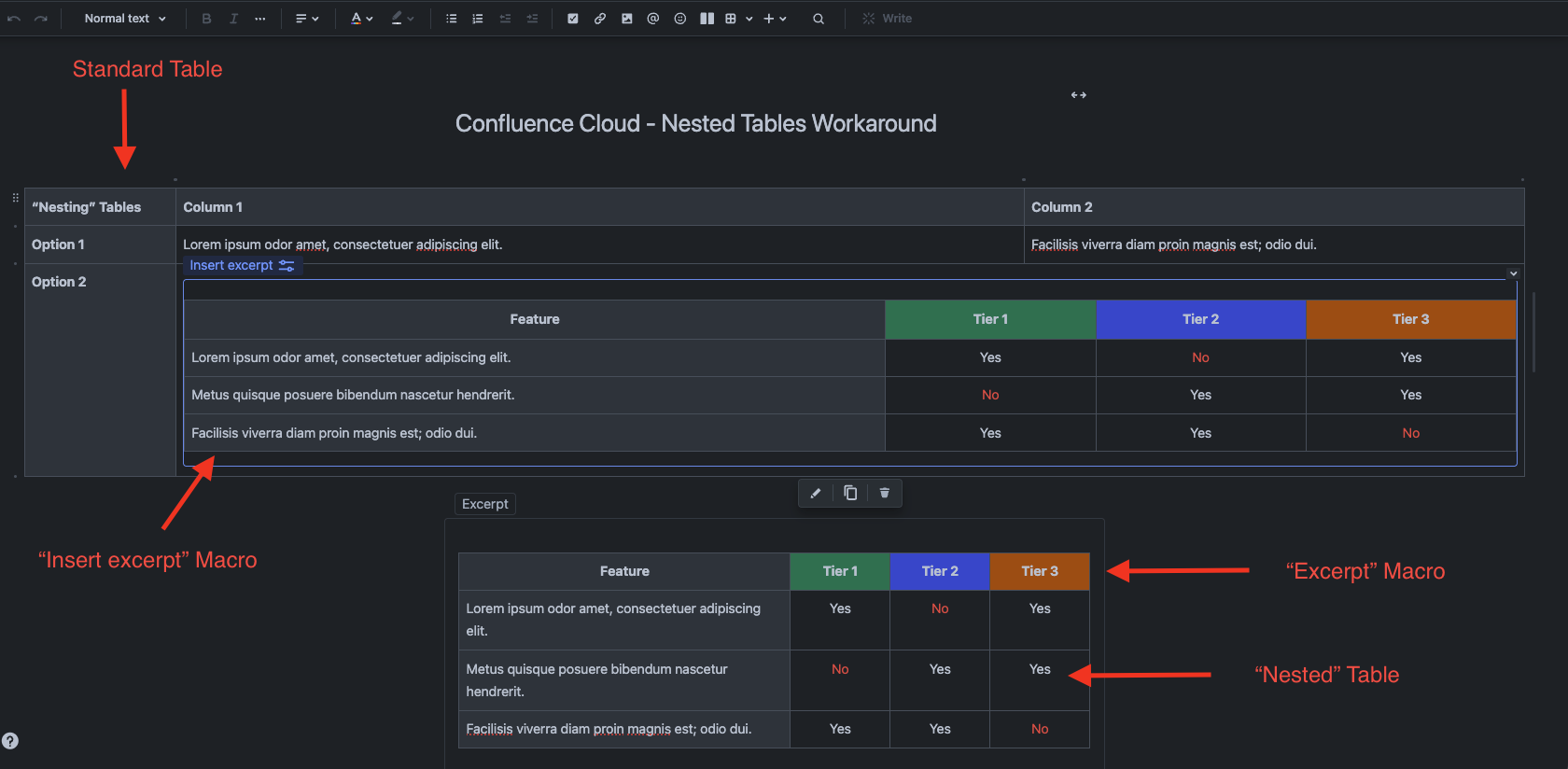Toggle italic formatting
The height and width of the screenshot is (769, 1568).
[x=233, y=19]
